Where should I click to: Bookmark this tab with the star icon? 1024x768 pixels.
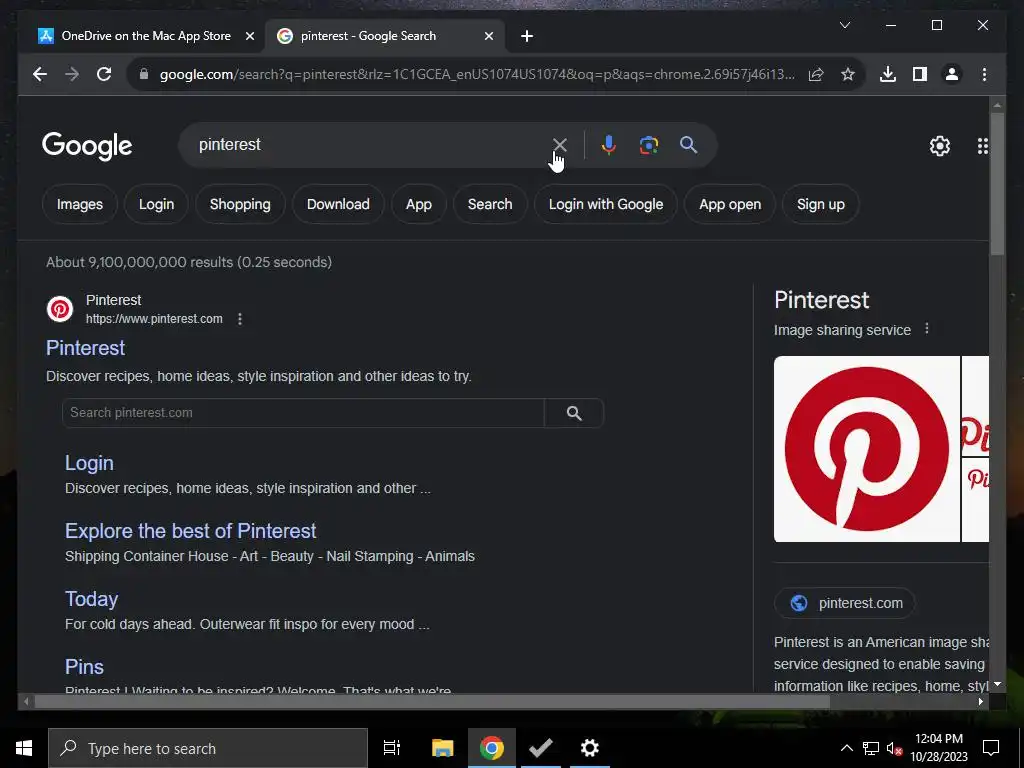pyautogui.click(x=848, y=74)
